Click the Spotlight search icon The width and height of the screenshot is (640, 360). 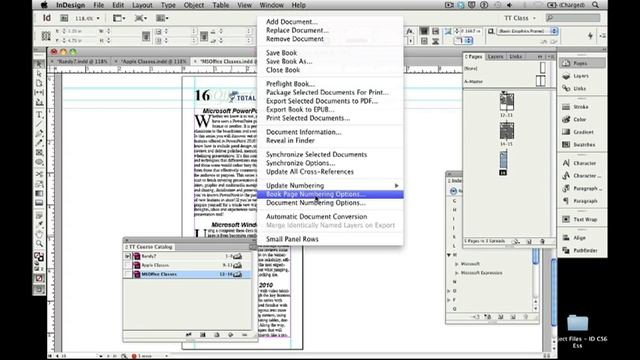tap(596, 5)
